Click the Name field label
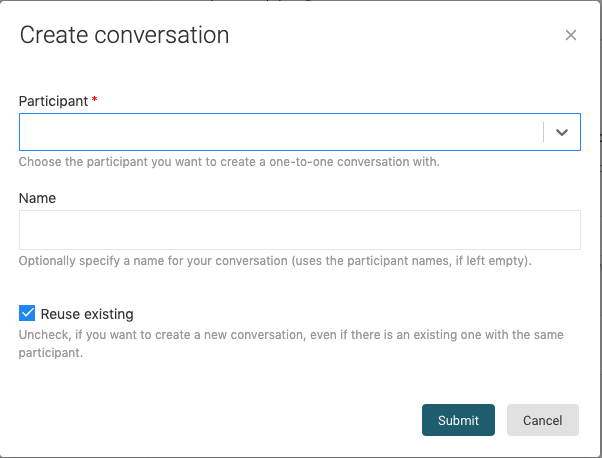Image resolution: width=602 pixels, height=458 pixels. click(37, 198)
